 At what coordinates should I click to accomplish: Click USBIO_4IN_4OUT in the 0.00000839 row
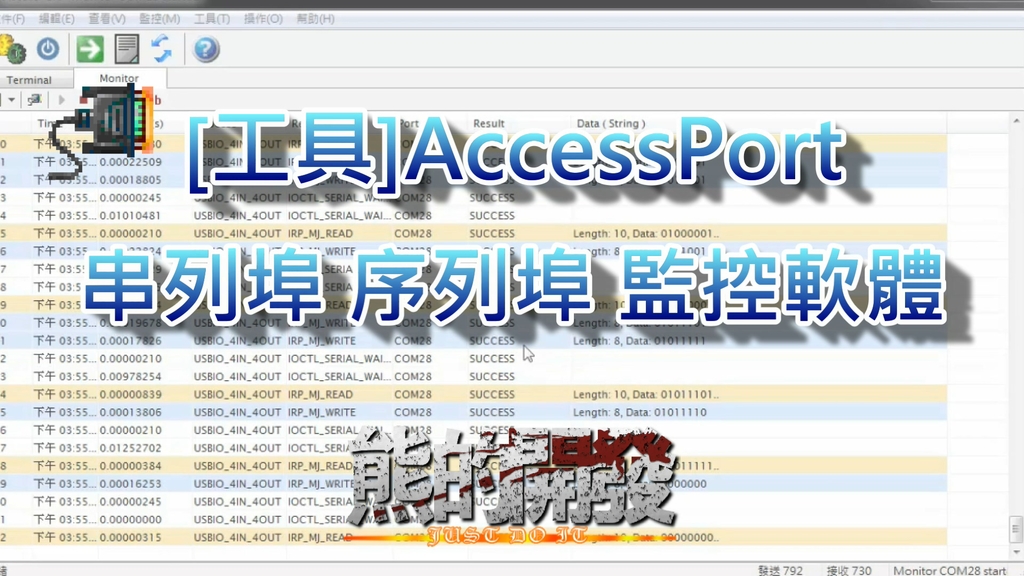(237, 394)
